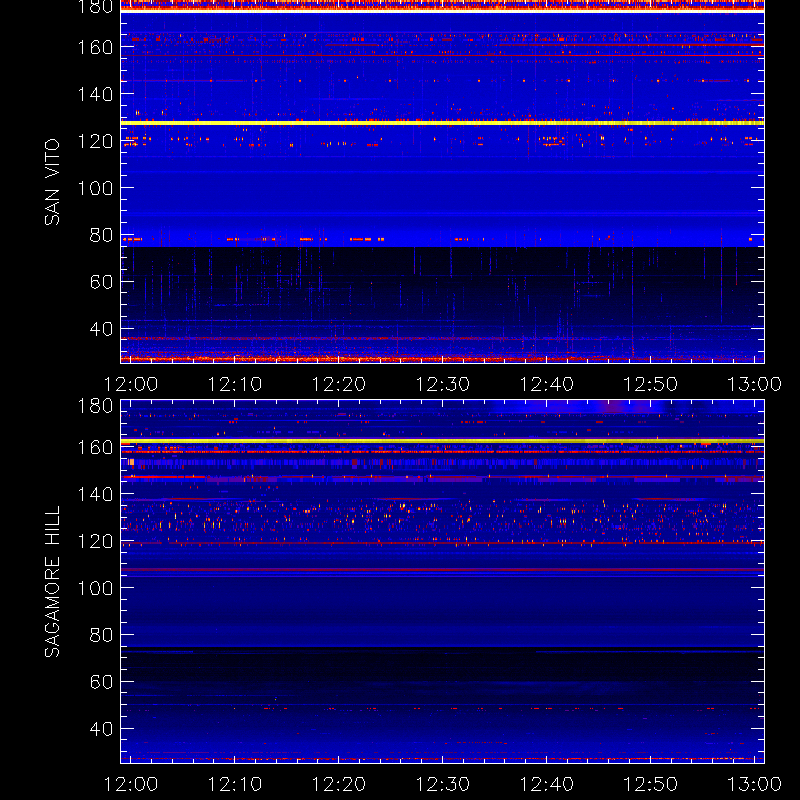The image size is (800, 800).
Task: Click the SAGAMORE HILL axis label
Action: point(52,582)
